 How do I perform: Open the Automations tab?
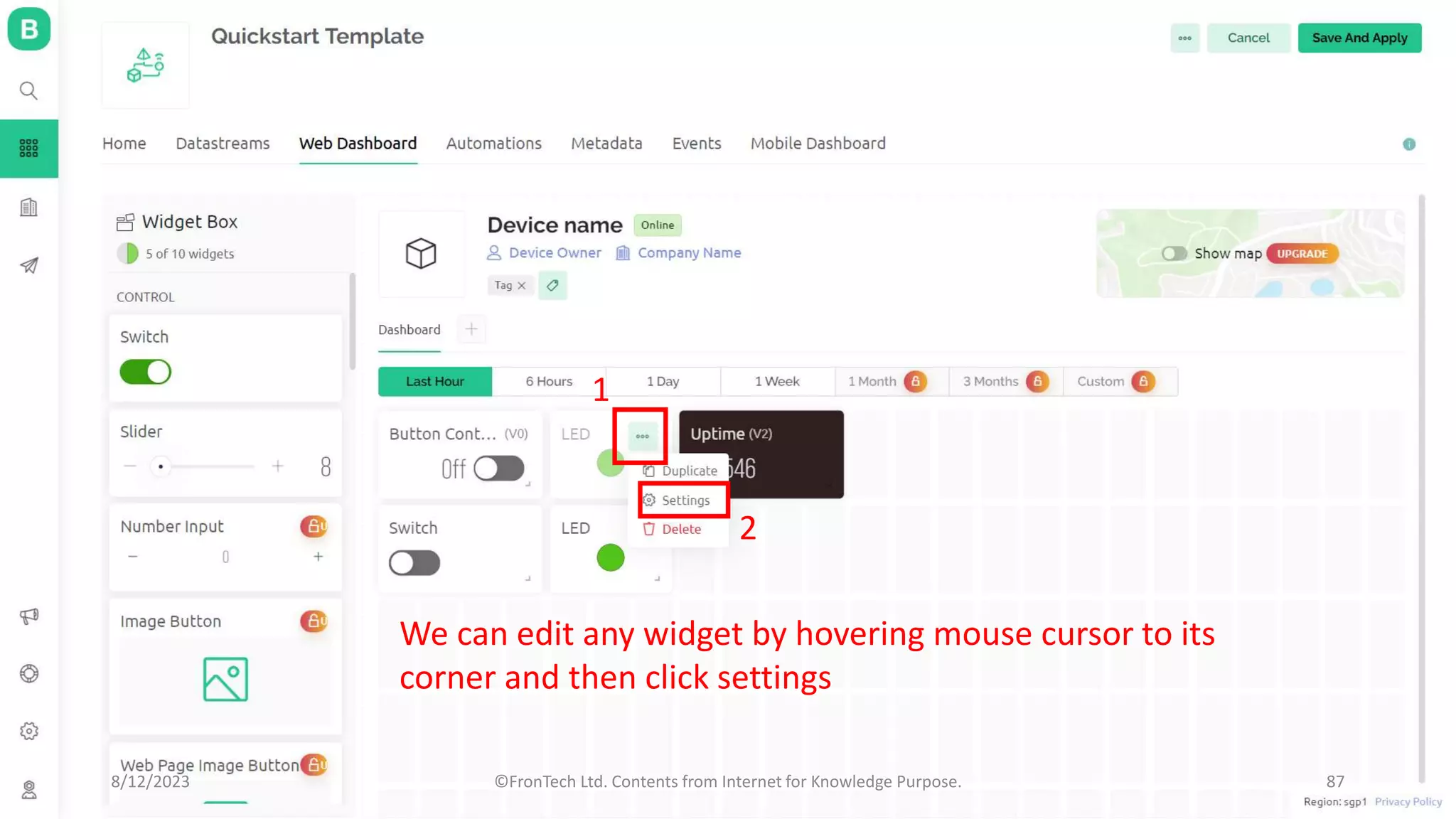(x=493, y=143)
